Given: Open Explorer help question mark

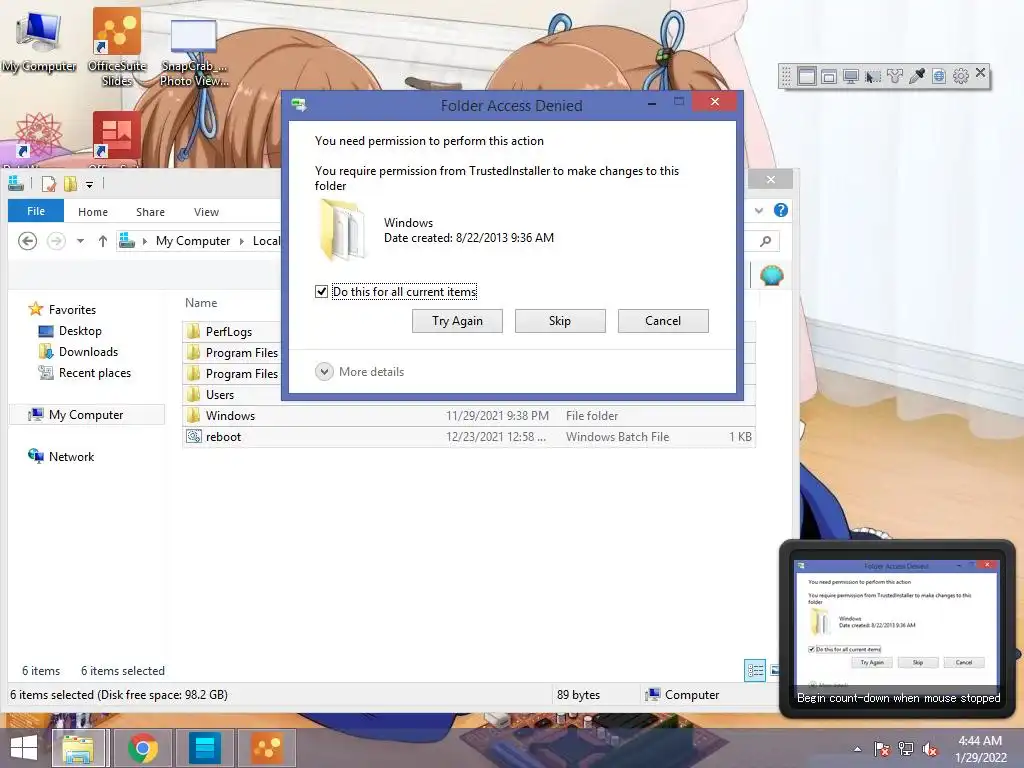Looking at the screenshot, I should click(780, 210).
